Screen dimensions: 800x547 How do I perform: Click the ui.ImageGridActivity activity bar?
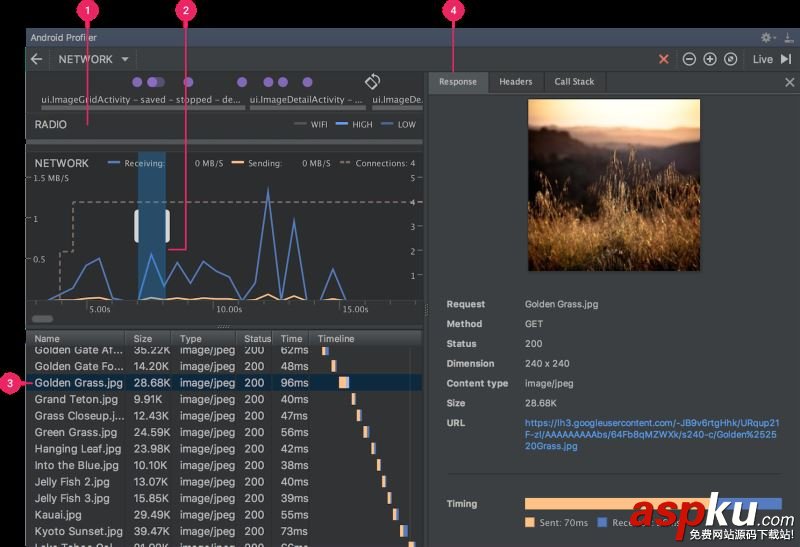[142, 108]
